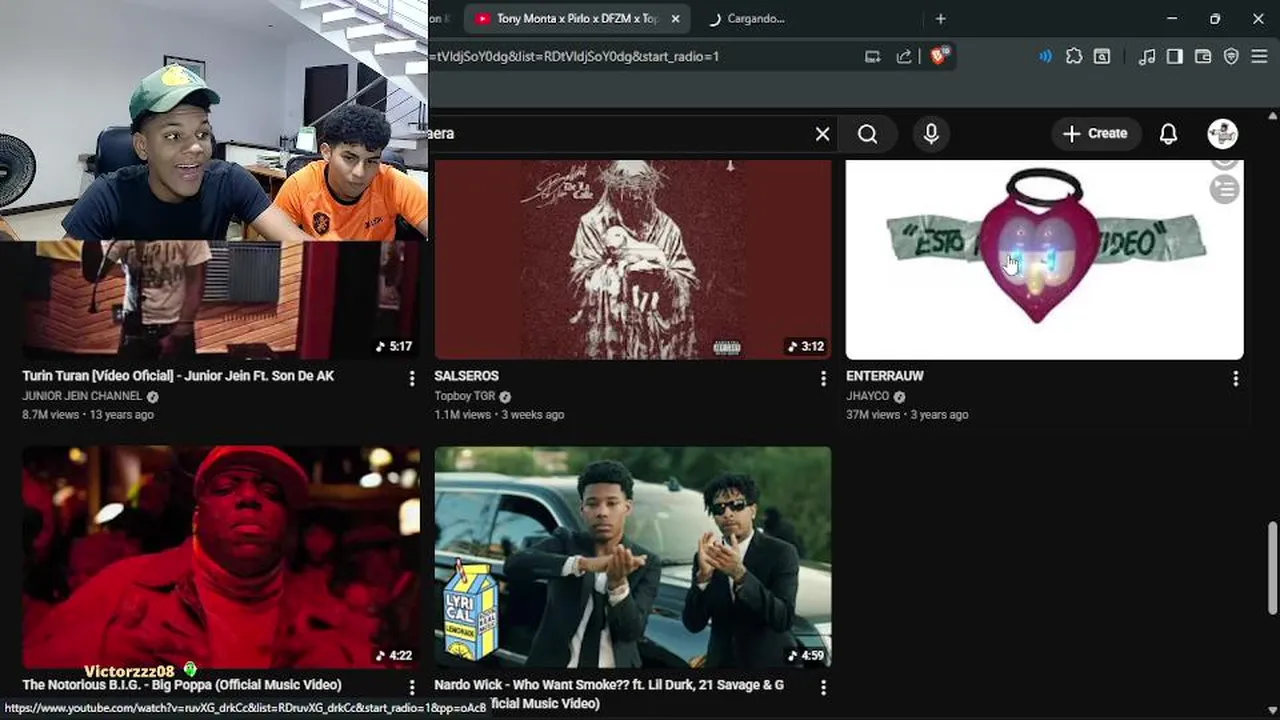Click Nardo Wick - Who Want Smoke?? title
Viewport: 1280px width, 720px height.
click(x=609, y=694)
